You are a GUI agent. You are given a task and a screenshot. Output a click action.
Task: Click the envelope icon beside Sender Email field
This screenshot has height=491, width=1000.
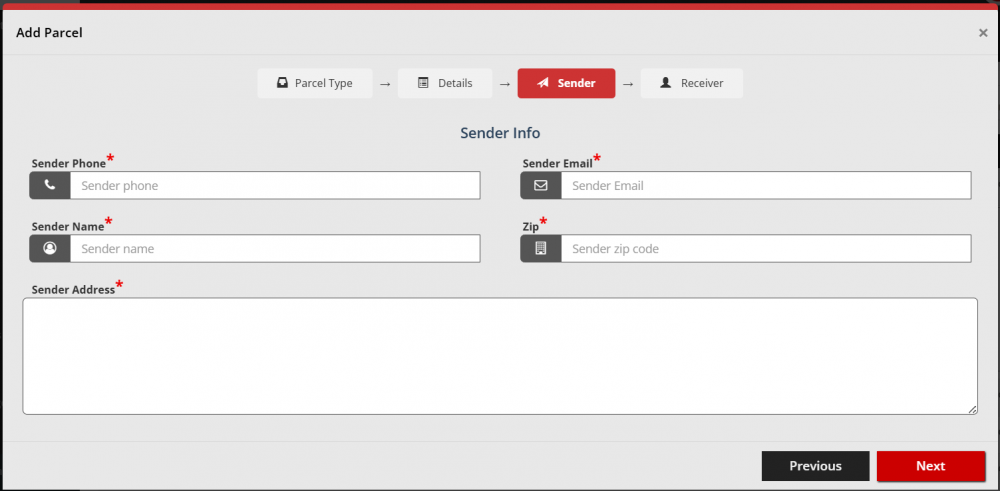[x=541, y=186]
